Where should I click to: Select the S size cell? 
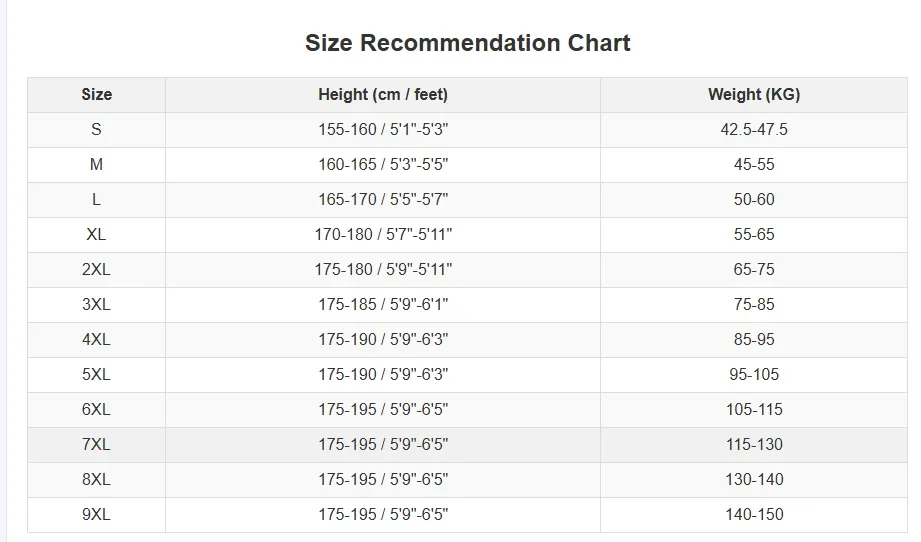coord(96,130)
